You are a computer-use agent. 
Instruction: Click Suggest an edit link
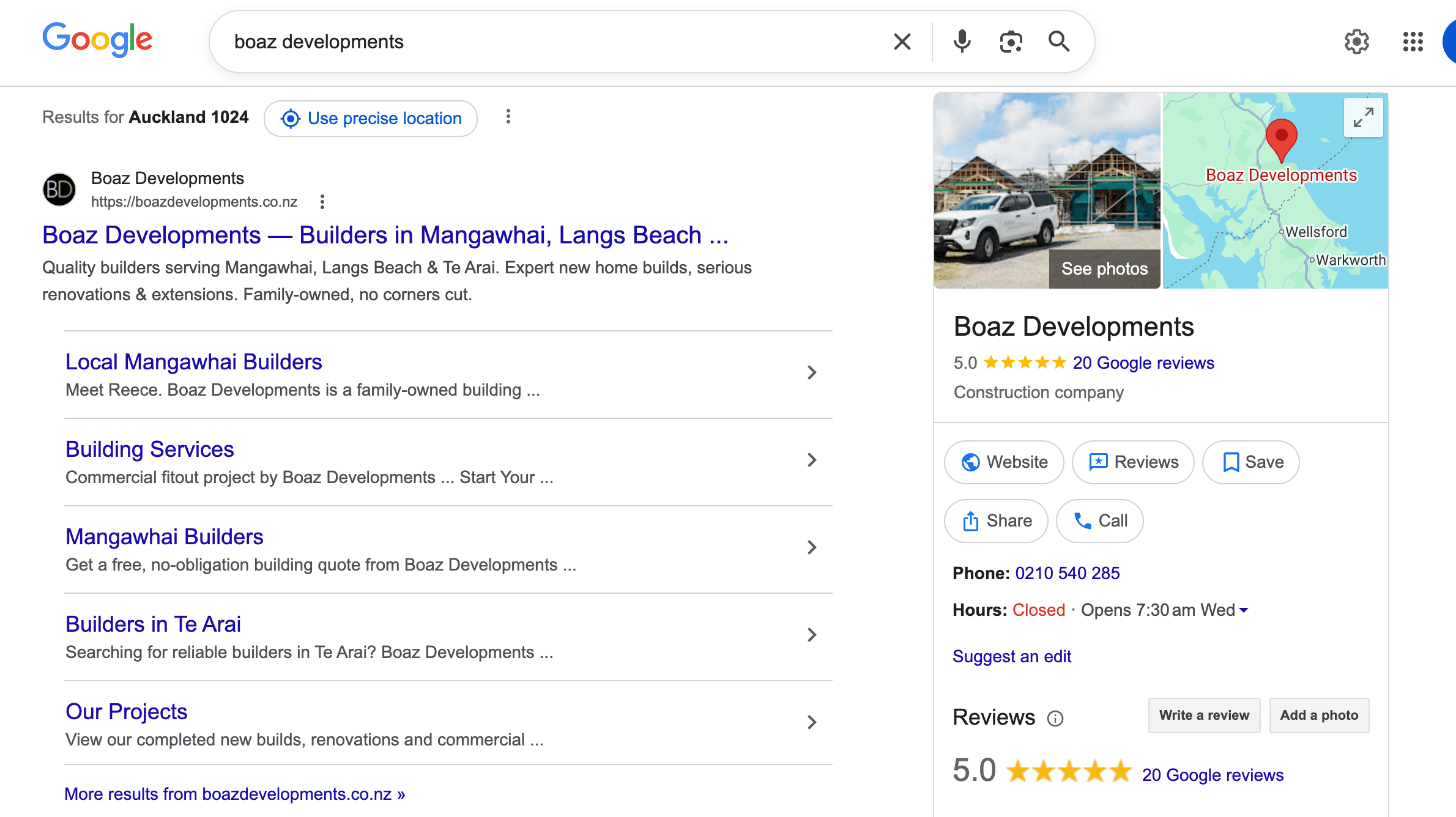(x=1012, y=657)
